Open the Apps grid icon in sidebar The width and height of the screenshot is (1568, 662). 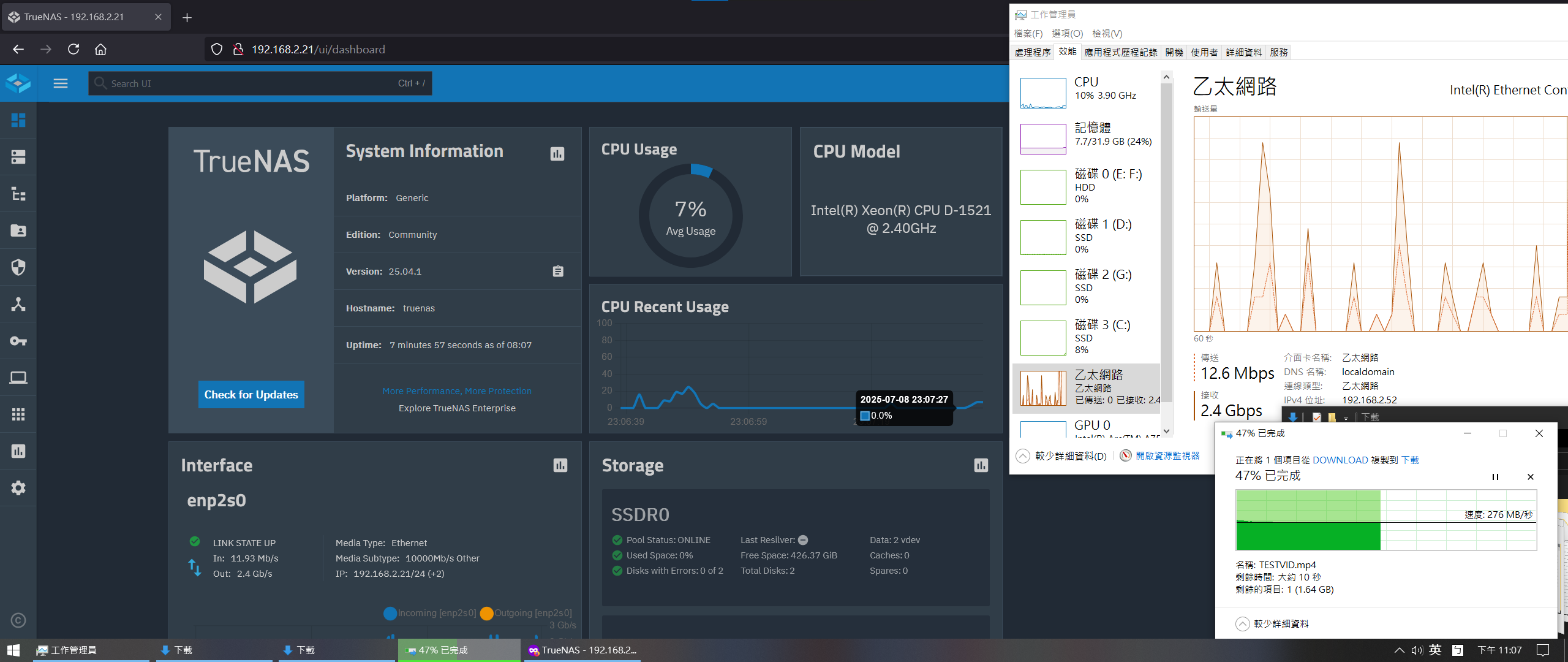[18, 414]
